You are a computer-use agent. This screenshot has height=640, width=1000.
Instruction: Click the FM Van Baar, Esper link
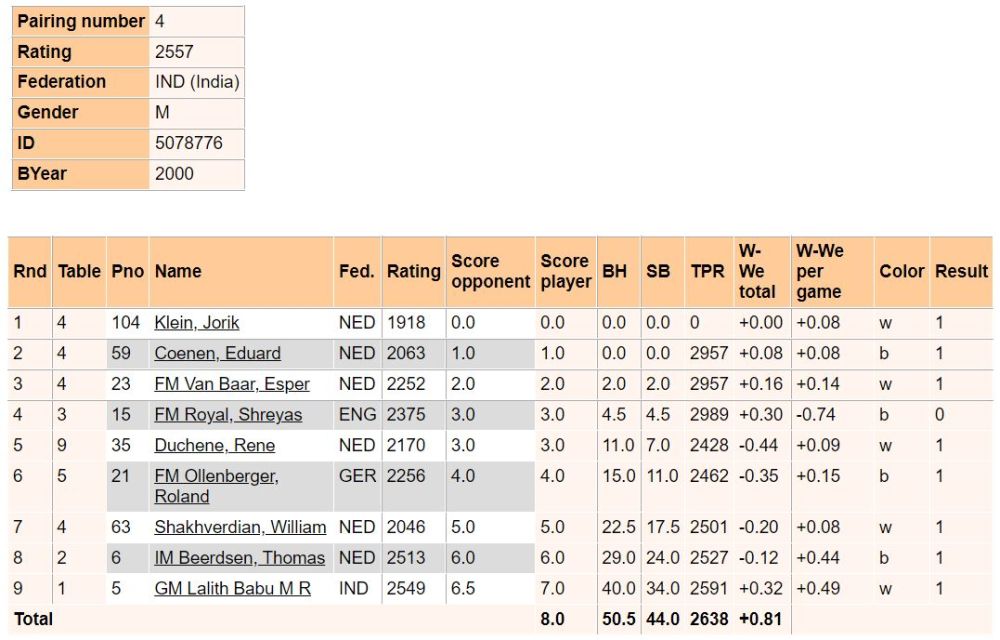click(x=231, y=384)
